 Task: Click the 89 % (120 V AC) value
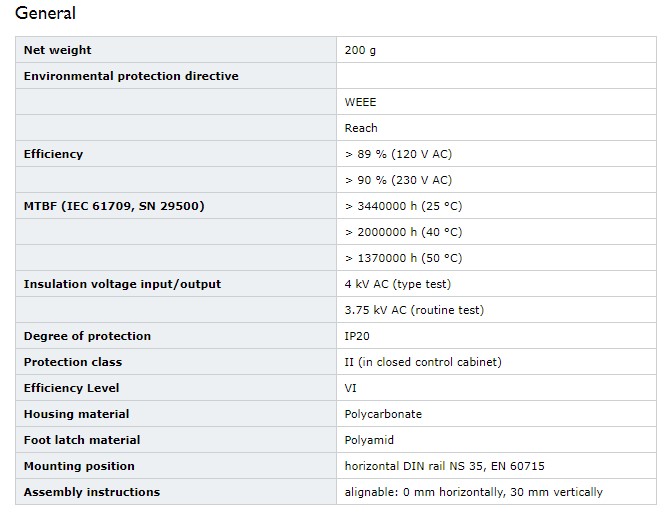pyautogui.click(x=398, y=154)
